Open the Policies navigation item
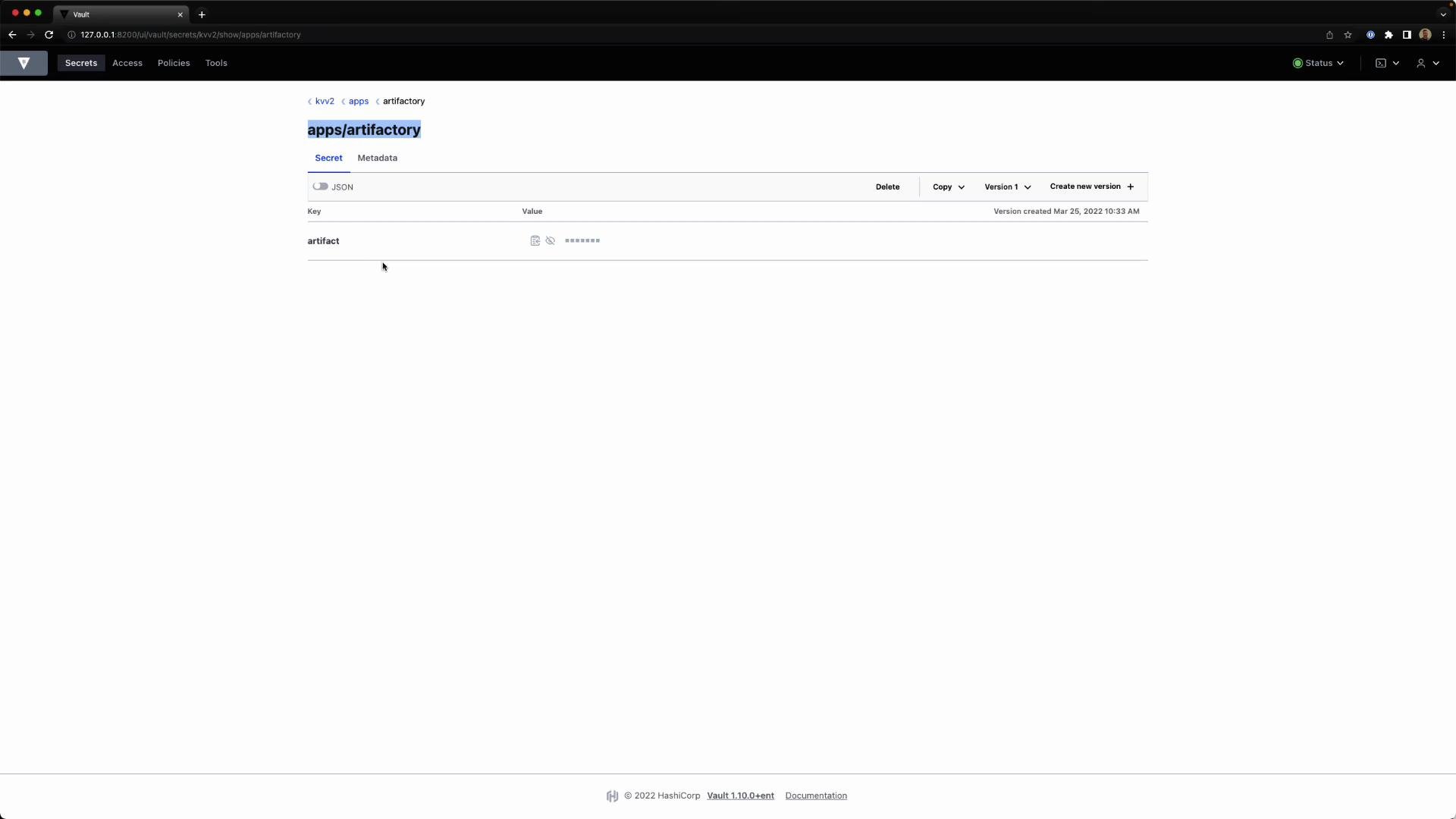This screenshot has height=819, width=1456. [174, 63]
